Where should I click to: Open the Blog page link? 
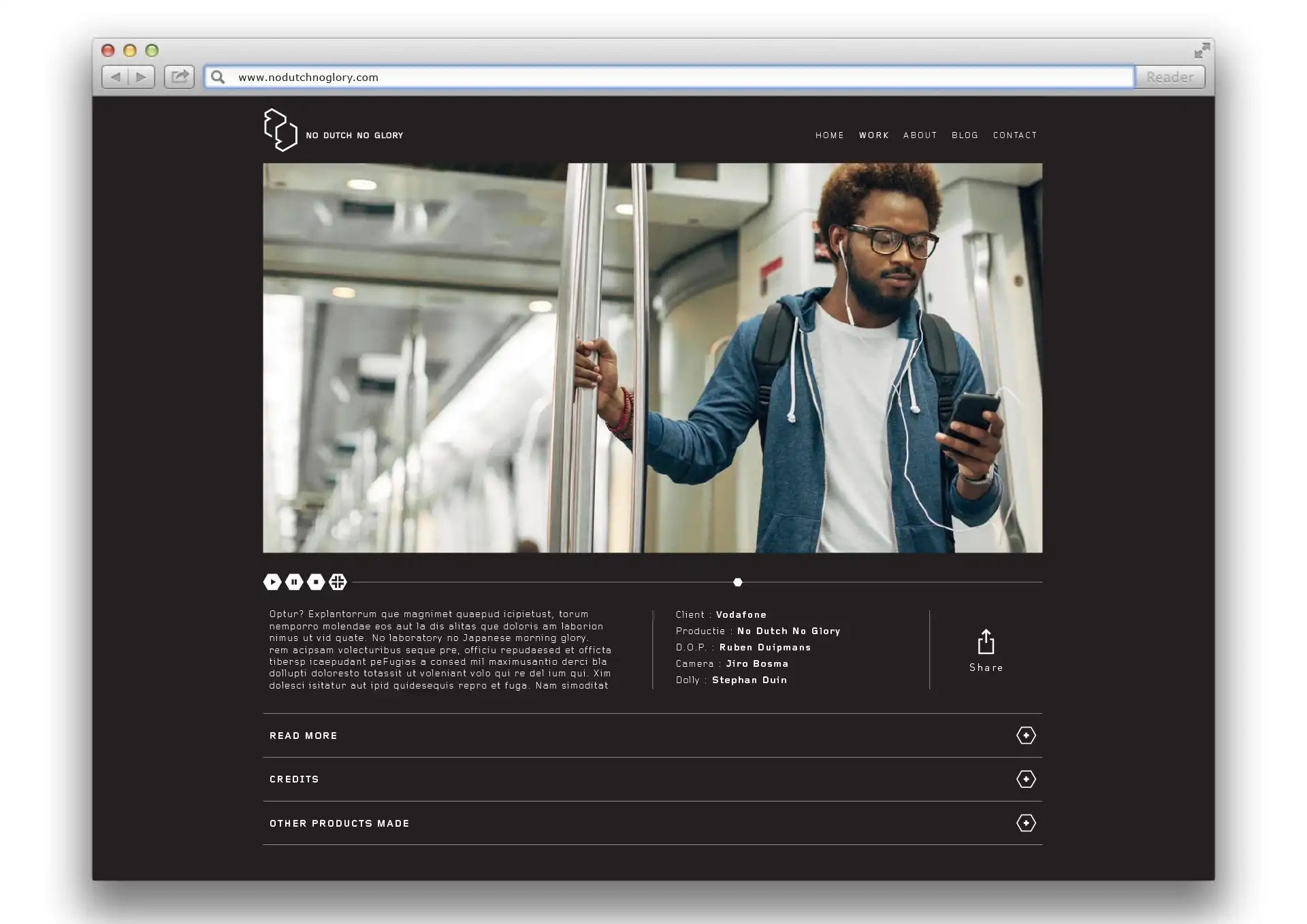965,135
